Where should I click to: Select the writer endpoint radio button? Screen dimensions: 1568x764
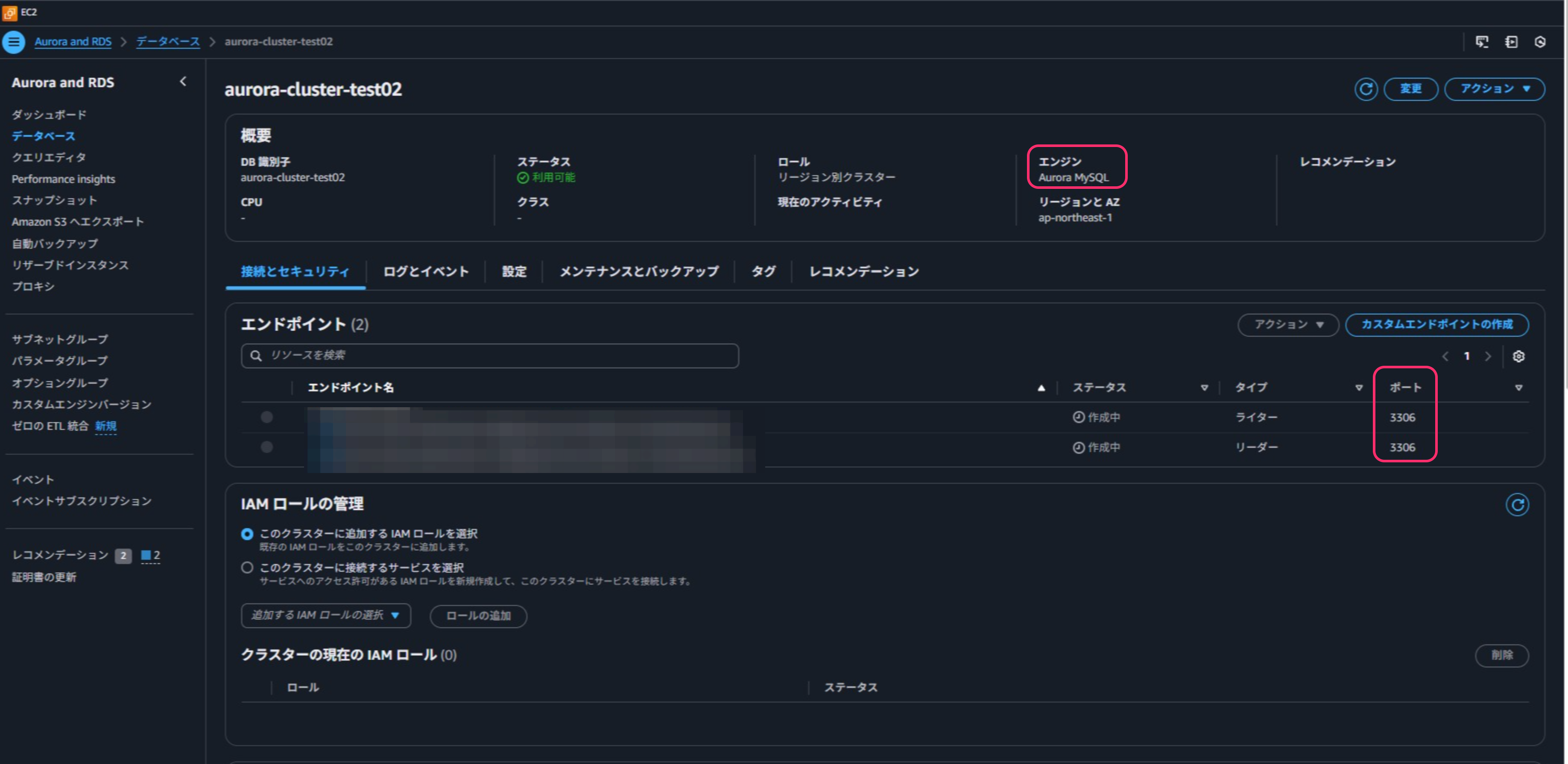click(266, 417)
